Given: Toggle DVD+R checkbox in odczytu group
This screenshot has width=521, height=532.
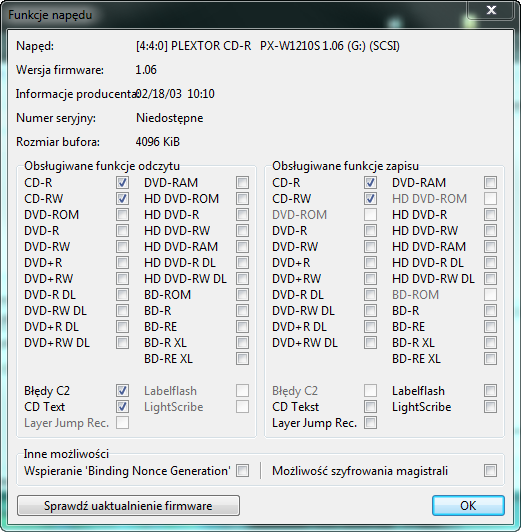Looking at the screenshot, I should [122, 263].
